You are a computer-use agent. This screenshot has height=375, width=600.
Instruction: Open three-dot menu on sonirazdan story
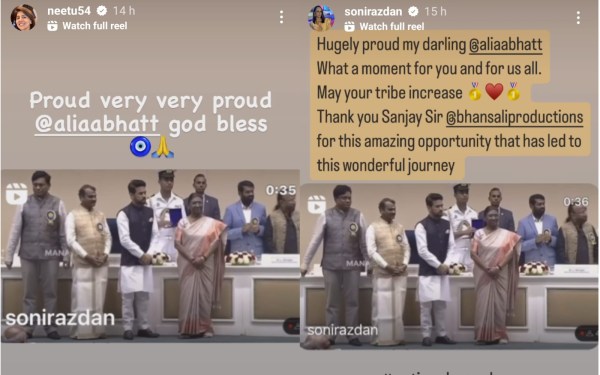pos(578,18)
